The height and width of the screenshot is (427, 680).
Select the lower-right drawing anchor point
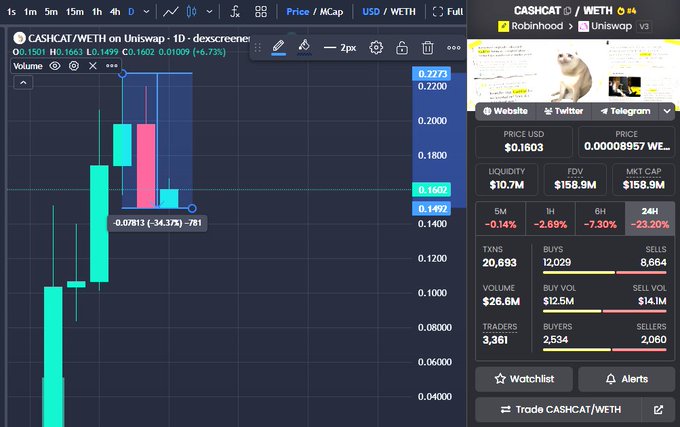click(192, 209)
